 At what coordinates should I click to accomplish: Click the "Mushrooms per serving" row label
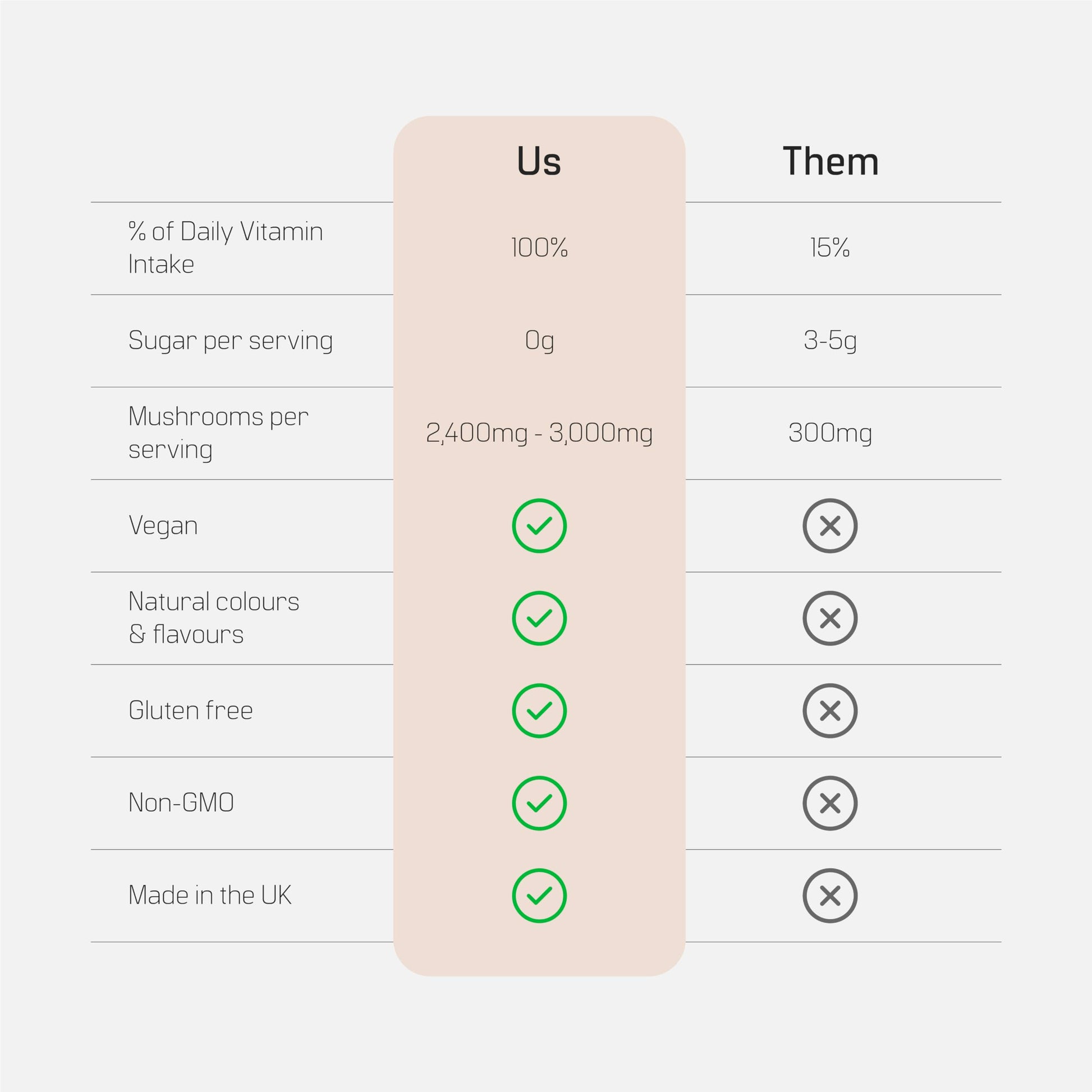tap(218, 433)
